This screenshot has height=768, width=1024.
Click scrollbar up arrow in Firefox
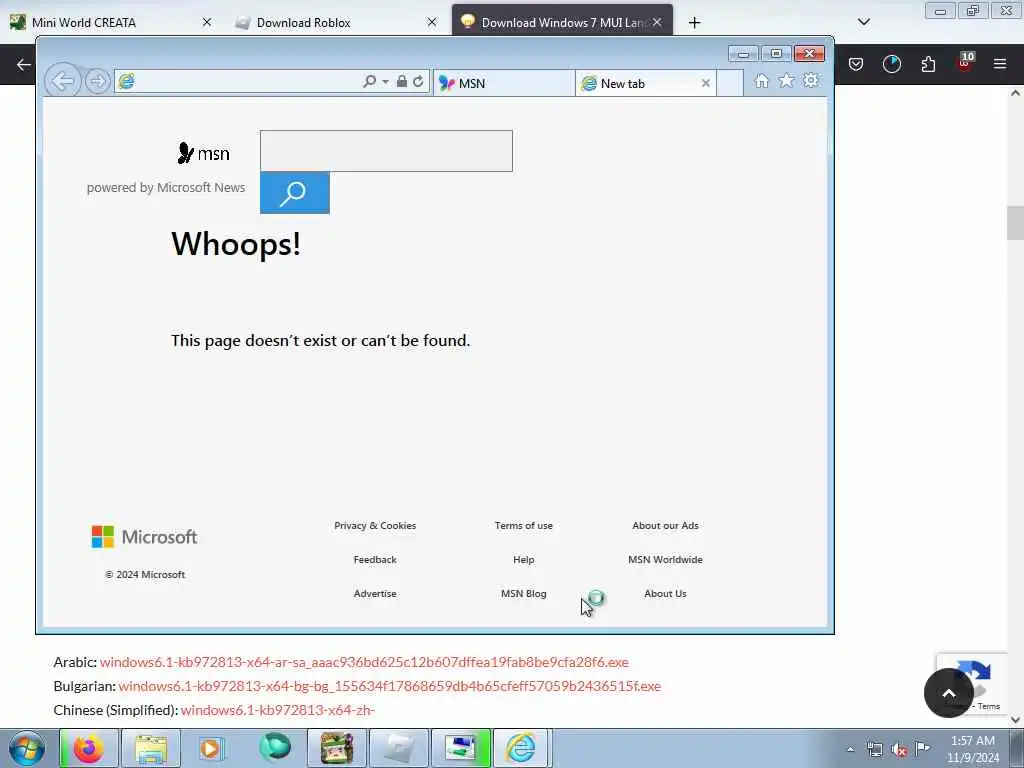click(x=1015, y=93)
